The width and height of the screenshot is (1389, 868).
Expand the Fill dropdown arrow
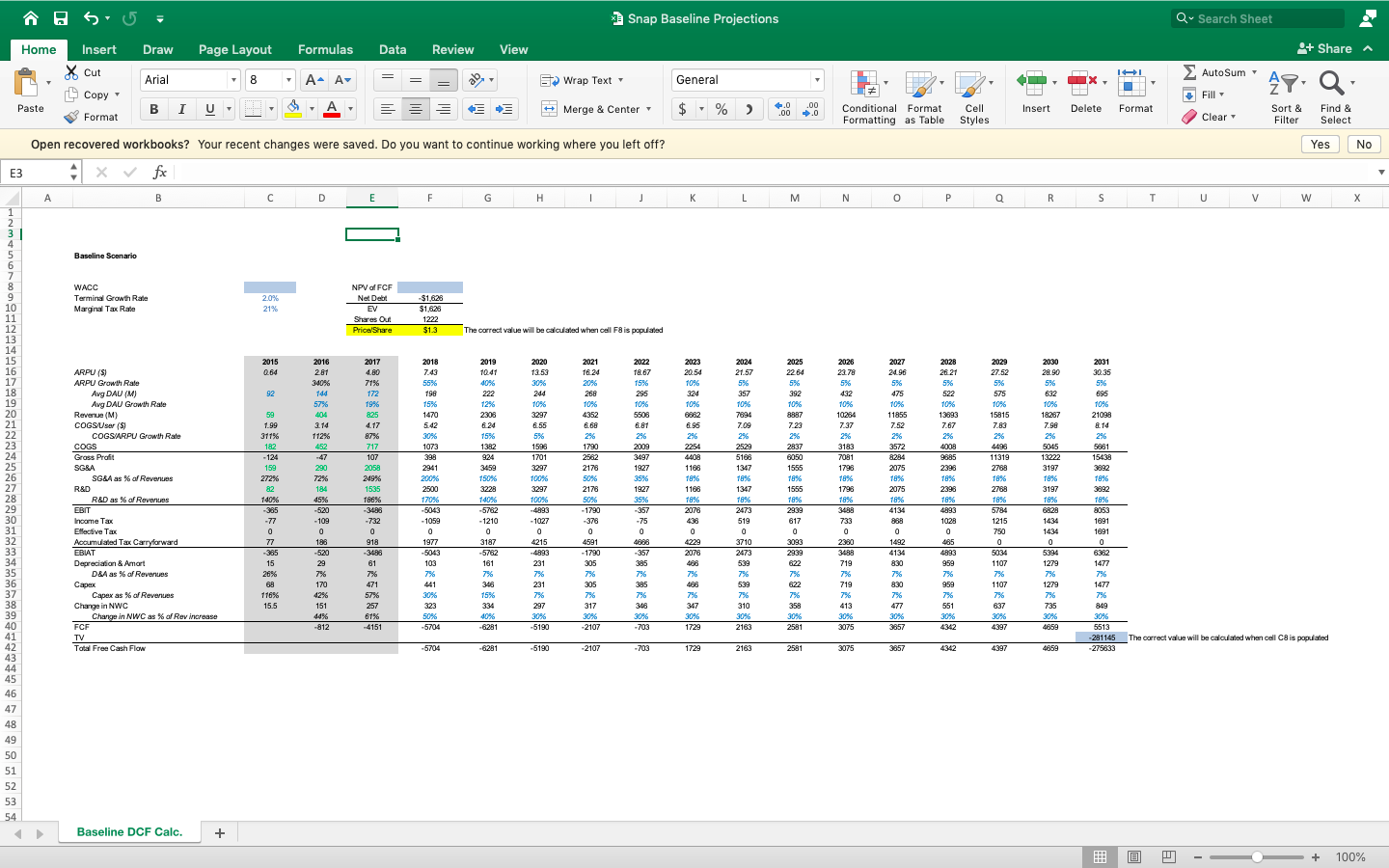(x=1221, y=95)
